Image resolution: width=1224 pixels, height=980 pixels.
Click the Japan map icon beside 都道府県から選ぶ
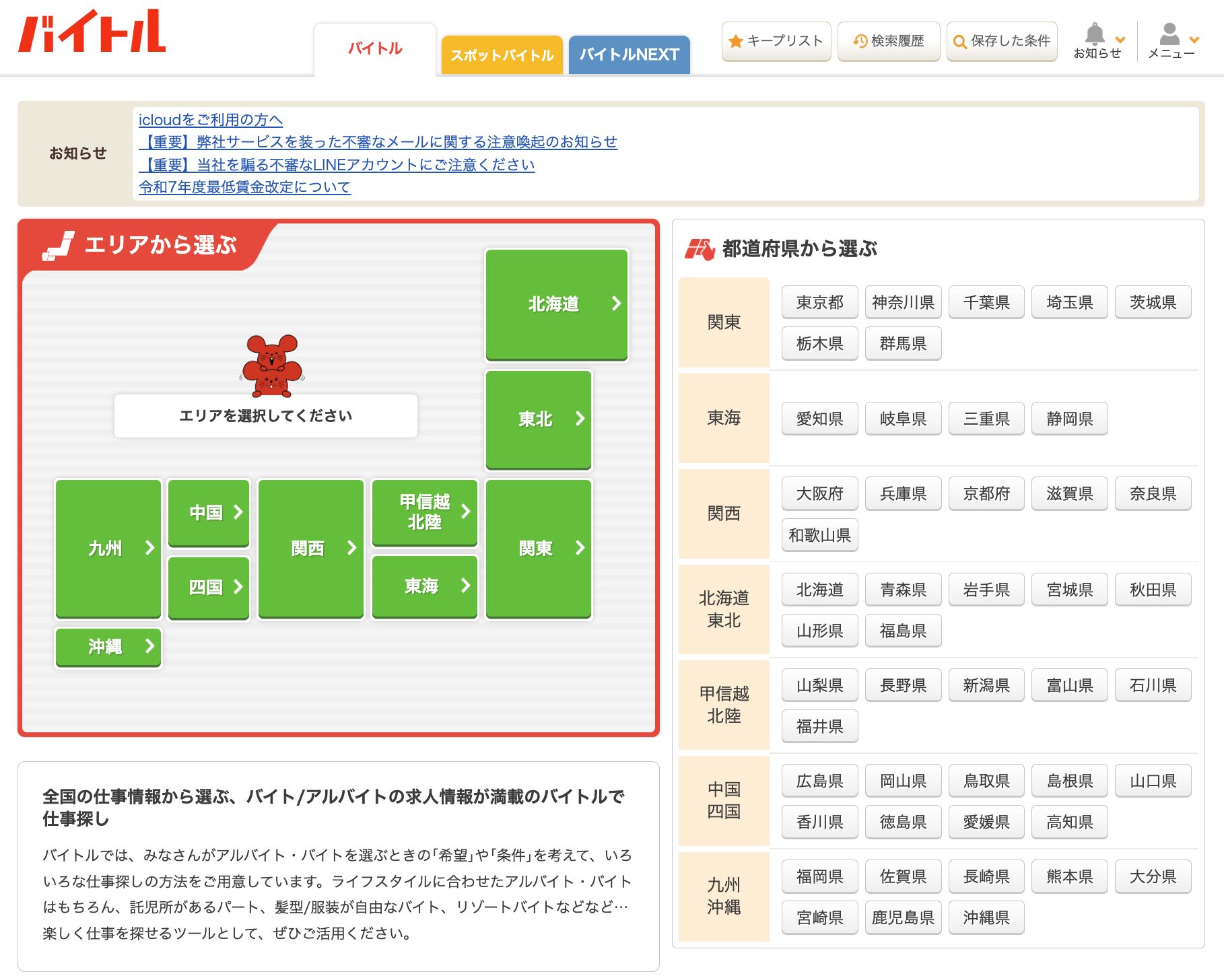pos(699,249)
